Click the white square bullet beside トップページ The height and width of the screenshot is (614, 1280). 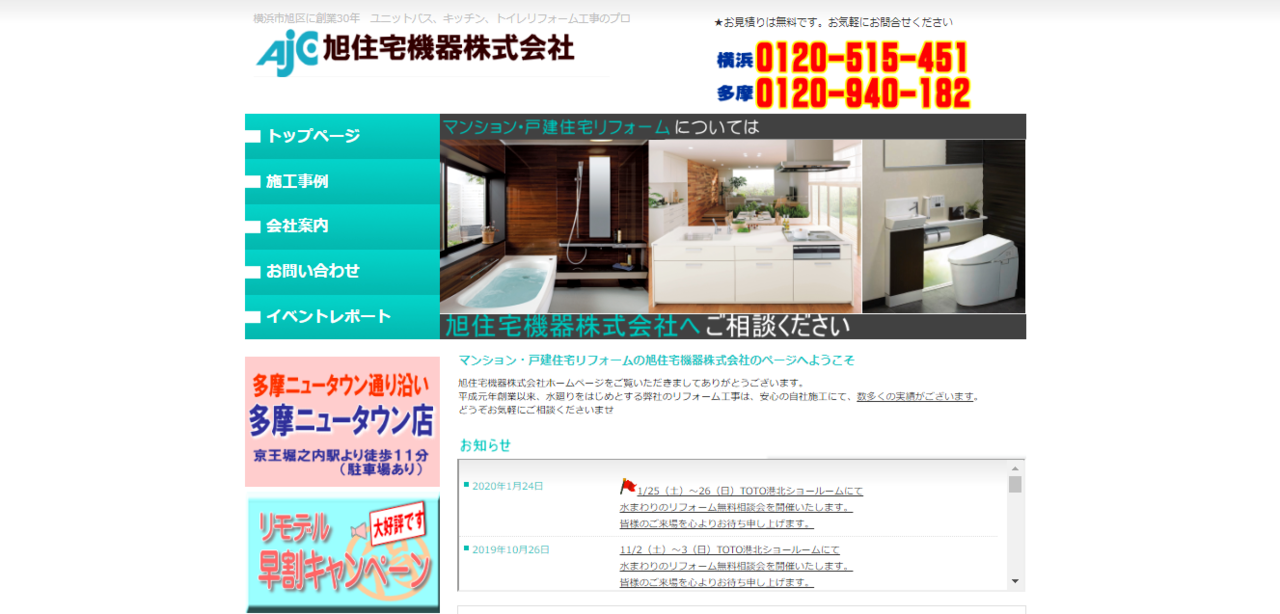(253, 137)
